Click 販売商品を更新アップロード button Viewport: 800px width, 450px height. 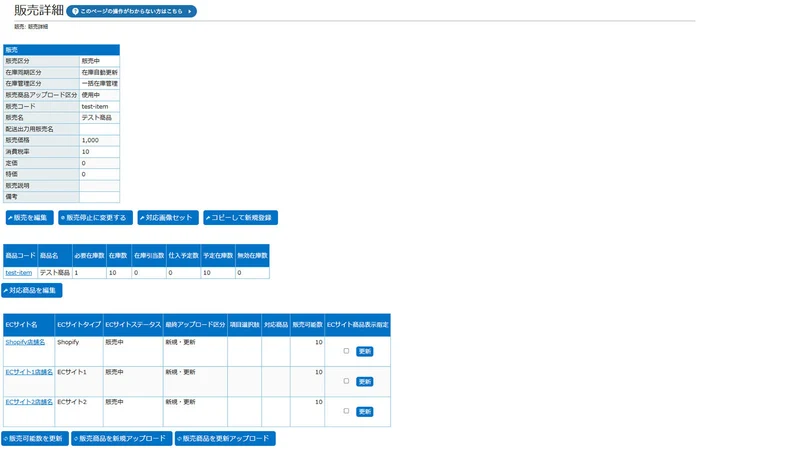click(x=225, y=439)
